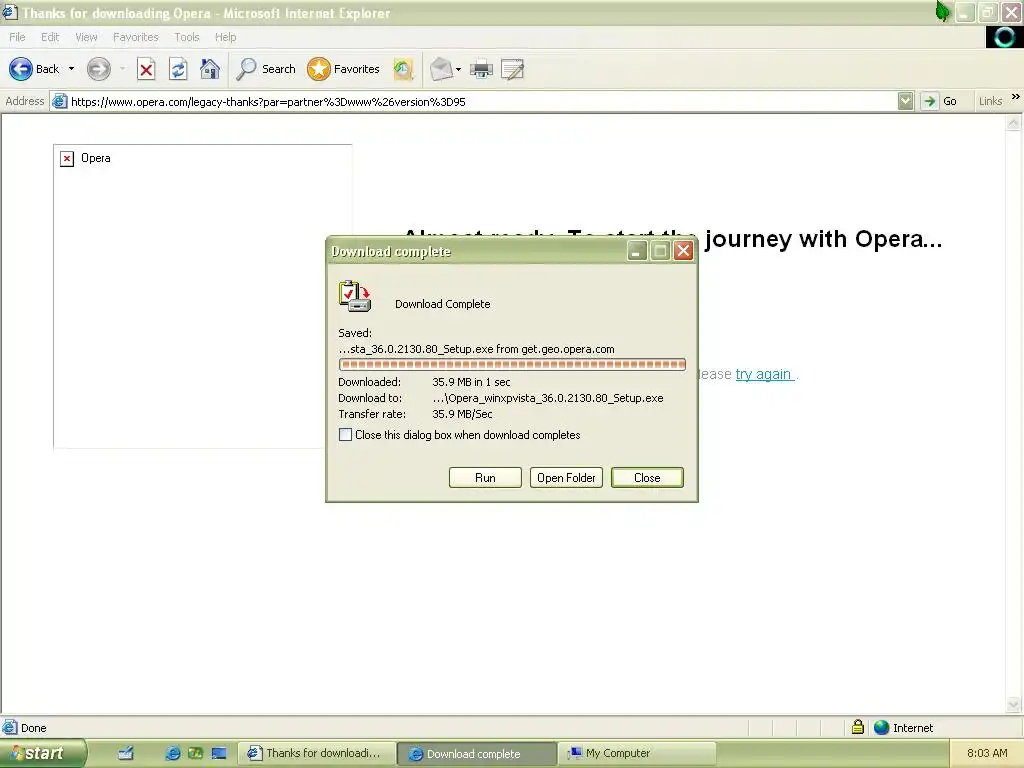Close the Download complete dialog with X
Viewport: 1024px width, 768px height.
(683, 251)
